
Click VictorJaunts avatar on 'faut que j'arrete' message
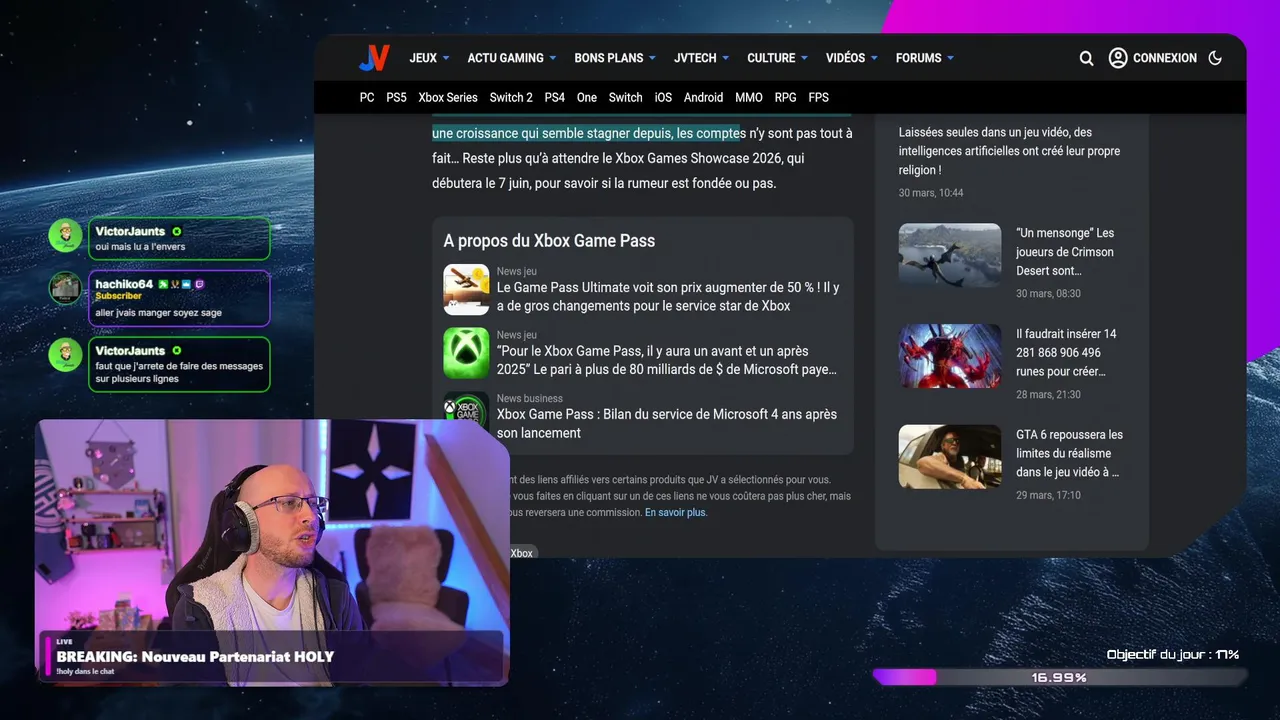pos(66,355)
